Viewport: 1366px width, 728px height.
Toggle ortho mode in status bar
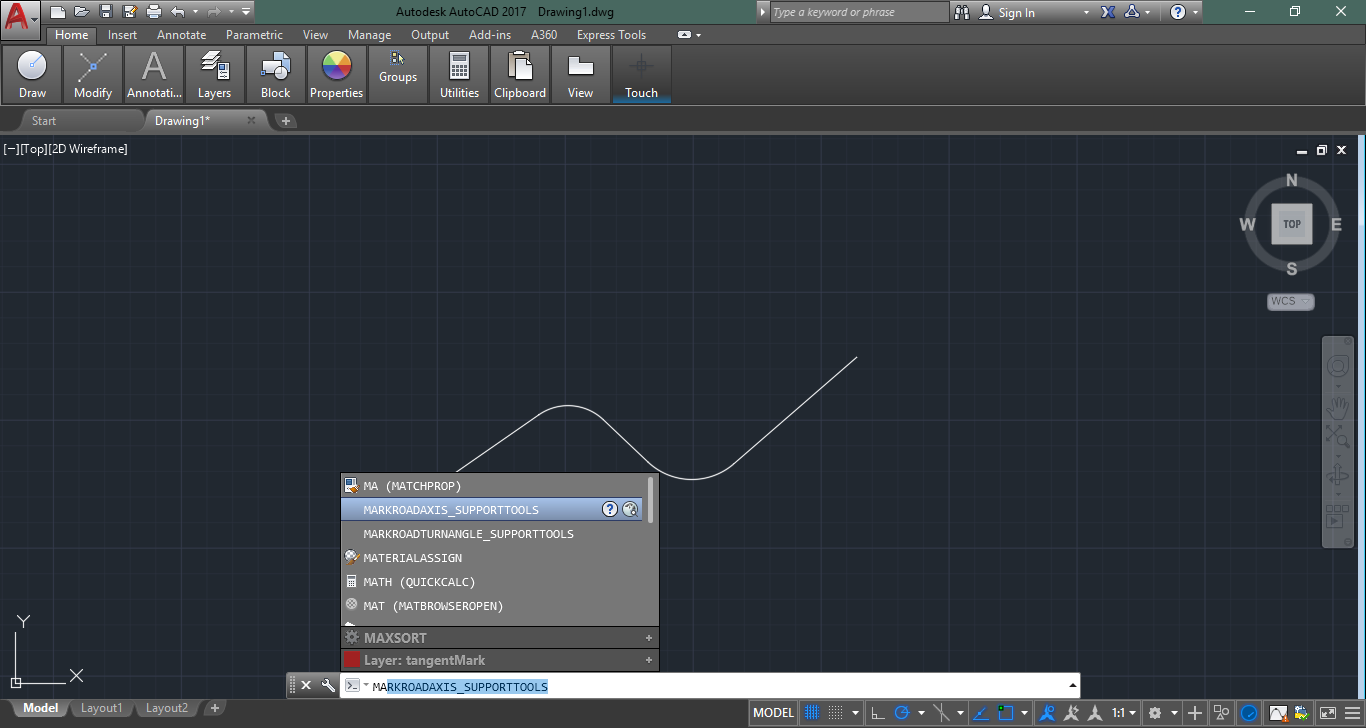point(877,713)
